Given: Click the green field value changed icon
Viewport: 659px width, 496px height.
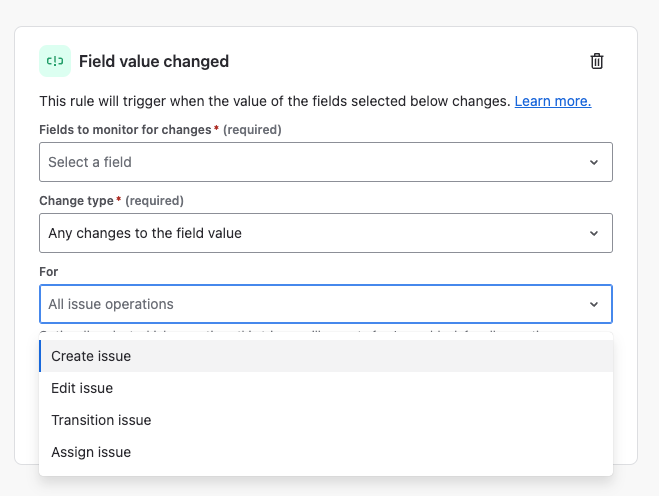Looking at the screenshot, I should [55, 61].
